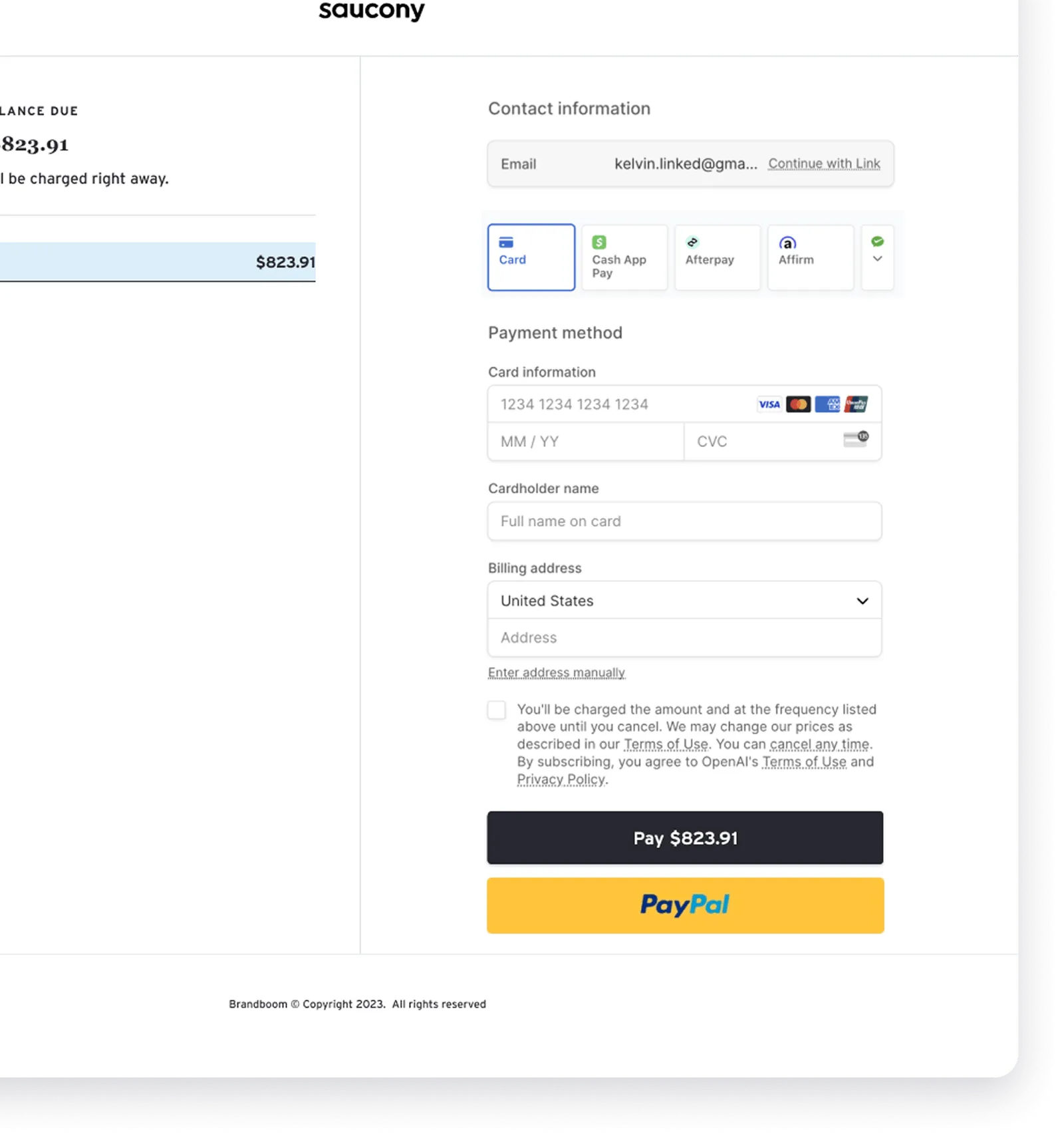The width and height of the screenshot is (1064, 1138).
Task: Select the Affirm payment tab
Action: click(x=811, y=257)
